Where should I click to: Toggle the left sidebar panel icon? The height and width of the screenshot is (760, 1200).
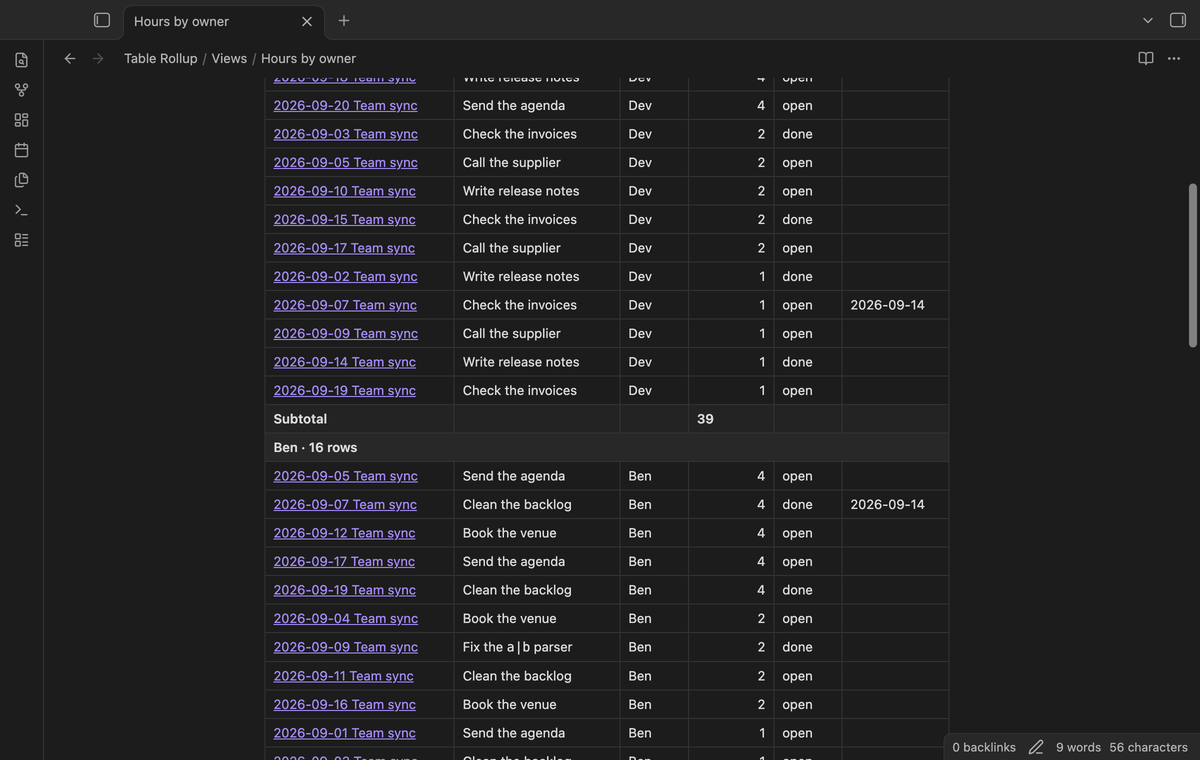101,20
